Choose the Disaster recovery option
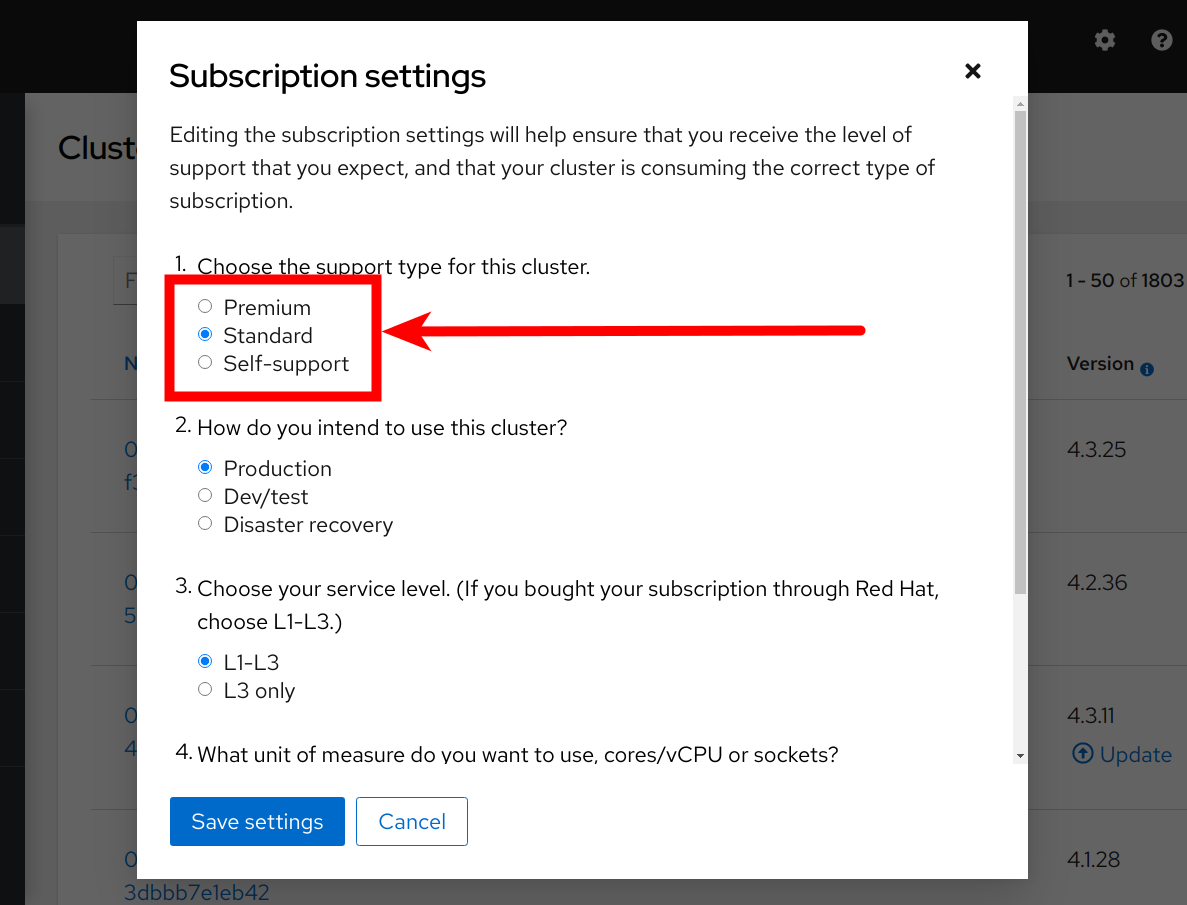The width and height of the screenshot is (1187, 905). click(x=204, y=522)
